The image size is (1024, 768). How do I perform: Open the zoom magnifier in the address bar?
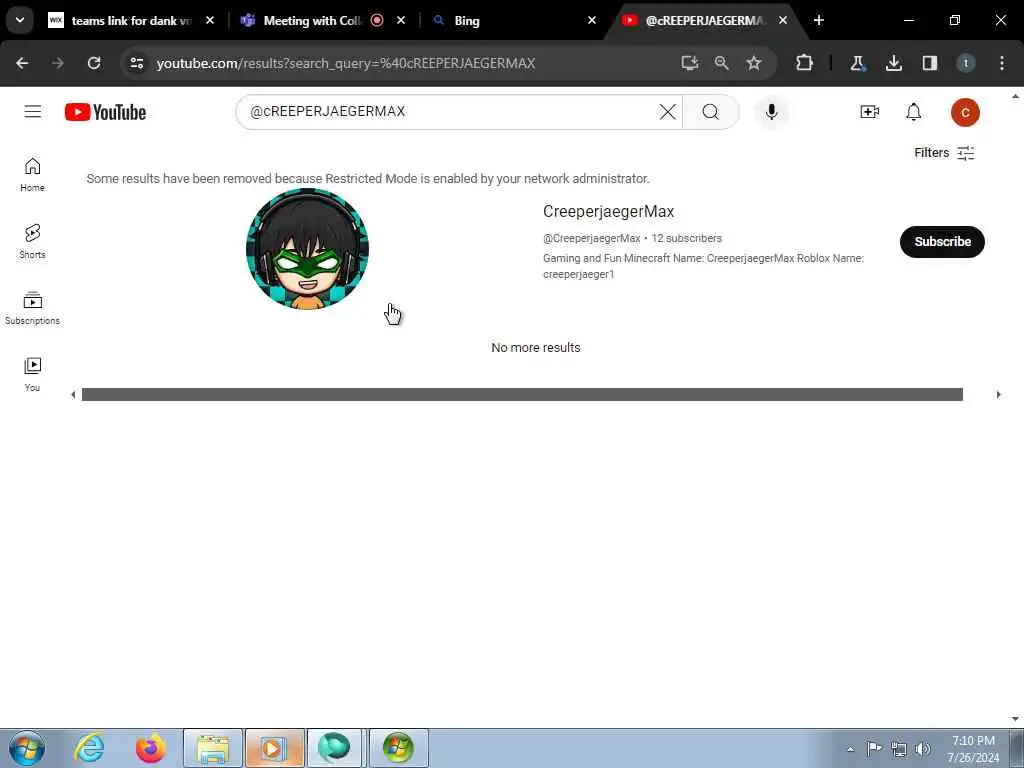722,63
